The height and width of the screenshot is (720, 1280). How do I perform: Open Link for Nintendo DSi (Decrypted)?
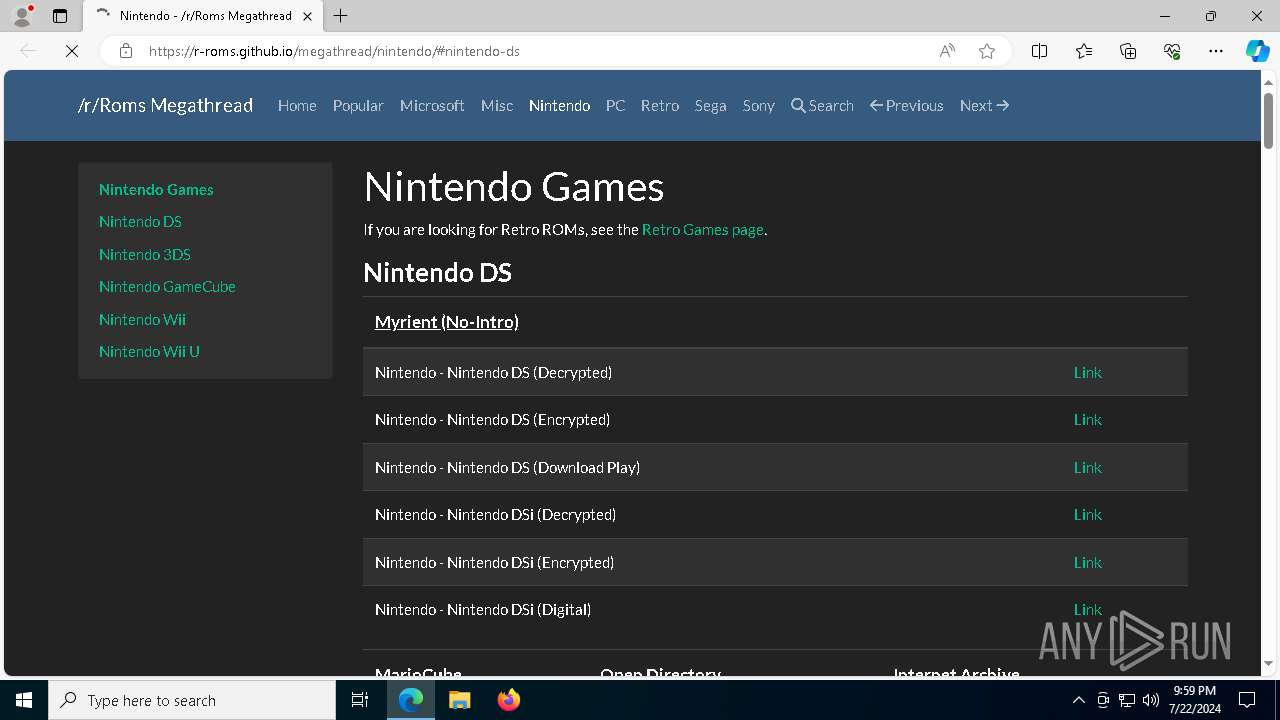(x=1088, y=514)
